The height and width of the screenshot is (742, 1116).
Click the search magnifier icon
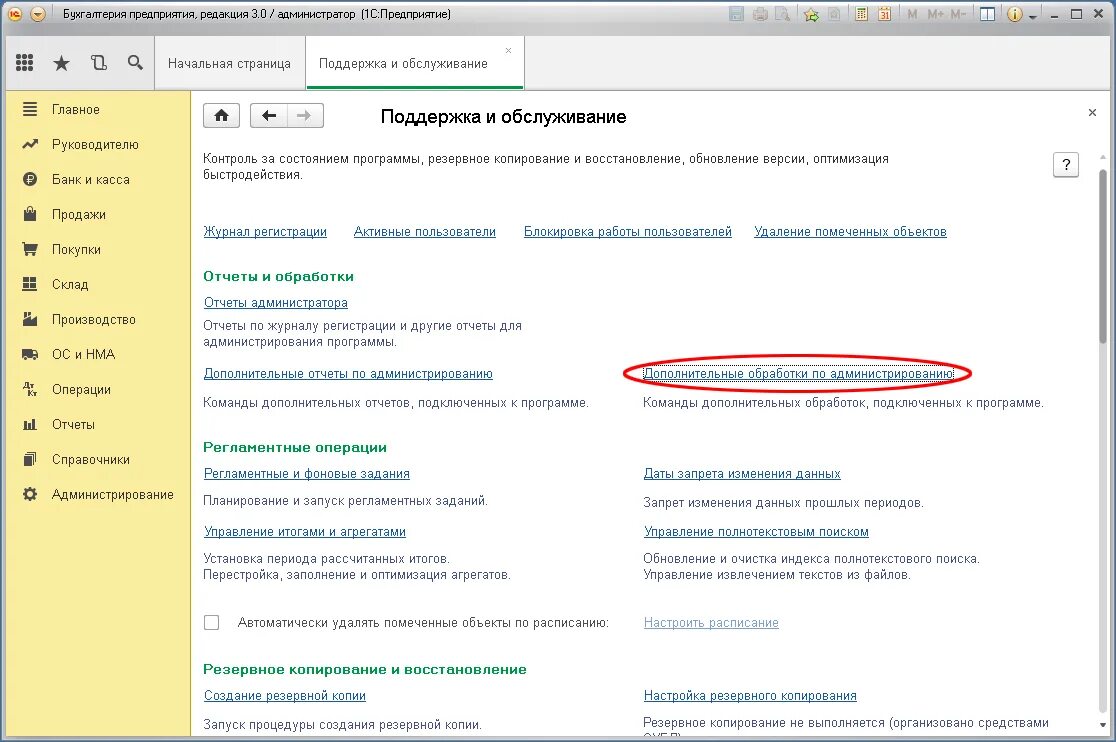point(136,62)
